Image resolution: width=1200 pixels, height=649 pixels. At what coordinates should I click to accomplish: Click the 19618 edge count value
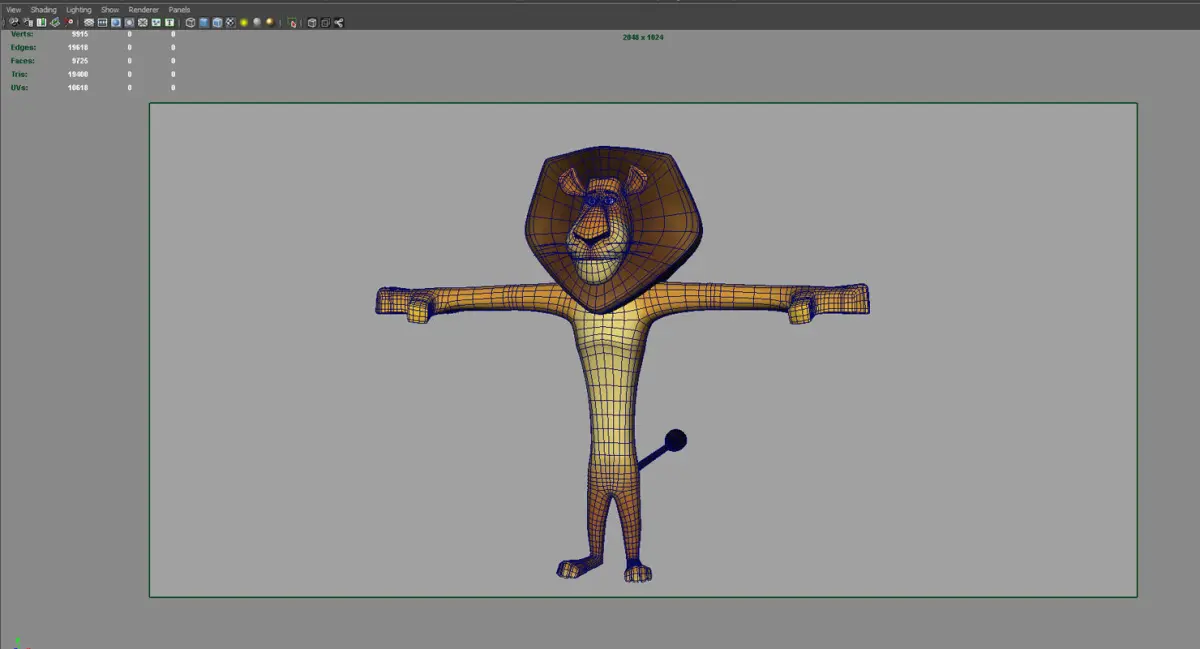coord(78,47)
